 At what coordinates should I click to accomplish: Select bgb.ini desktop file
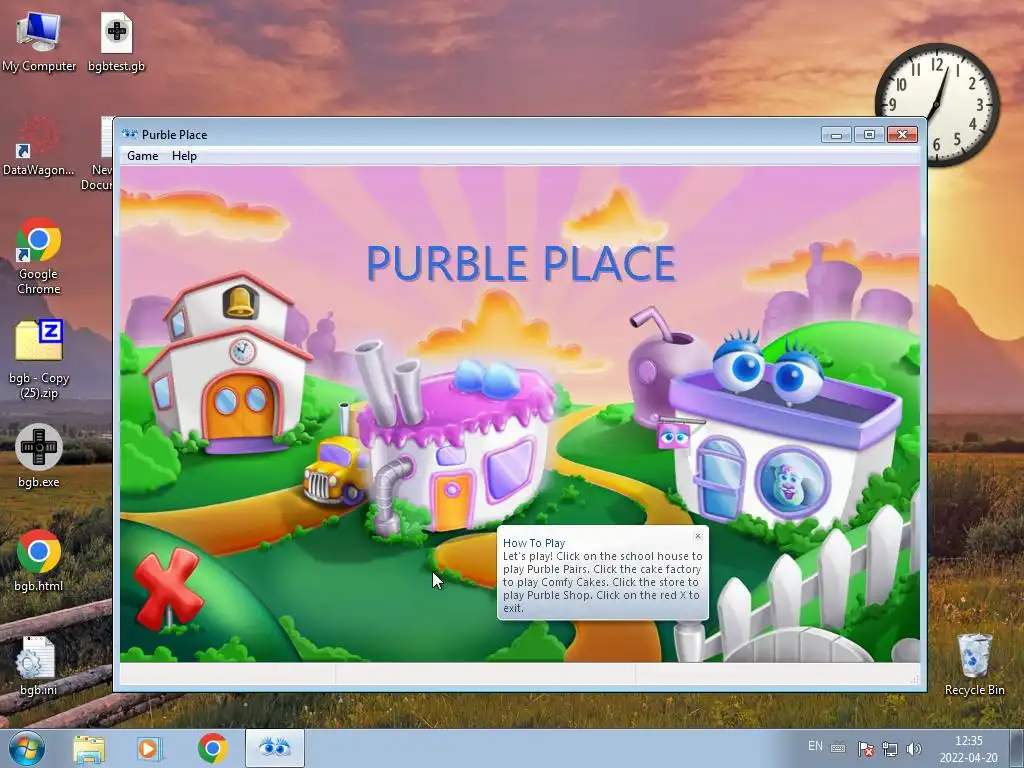click(x=39, y=665)
